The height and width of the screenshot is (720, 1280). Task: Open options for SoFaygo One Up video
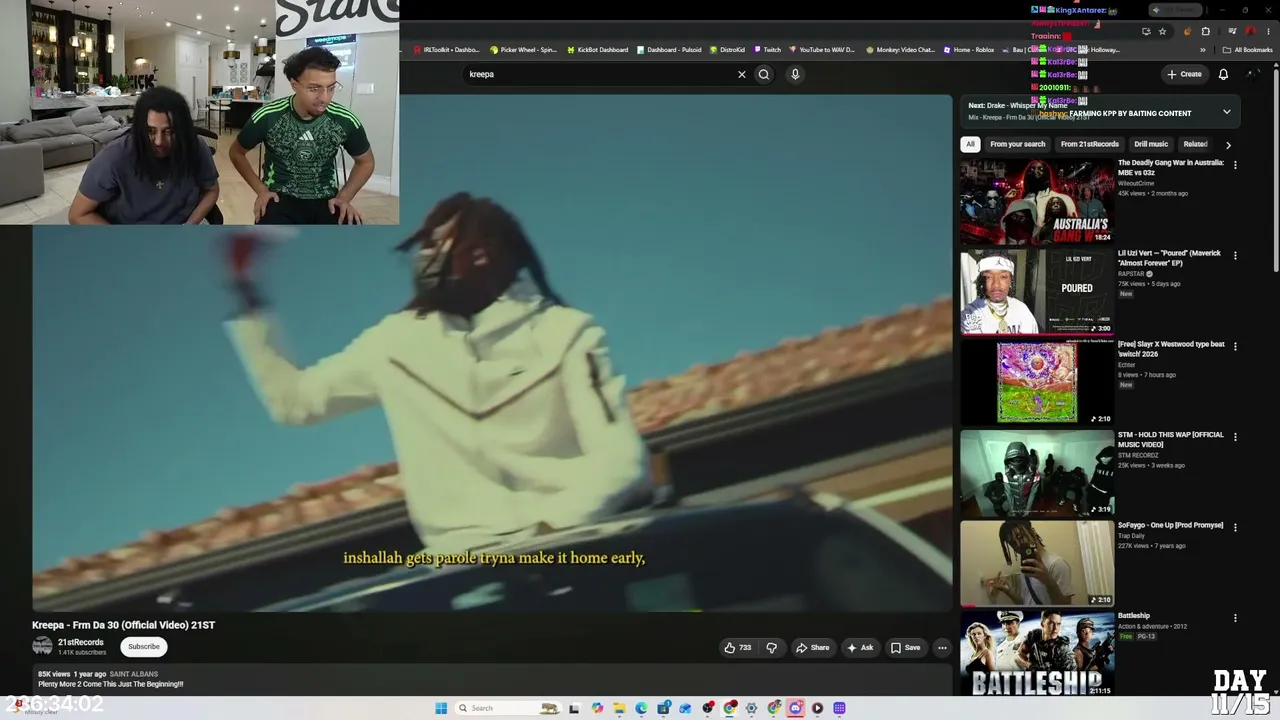point(1235,527)
